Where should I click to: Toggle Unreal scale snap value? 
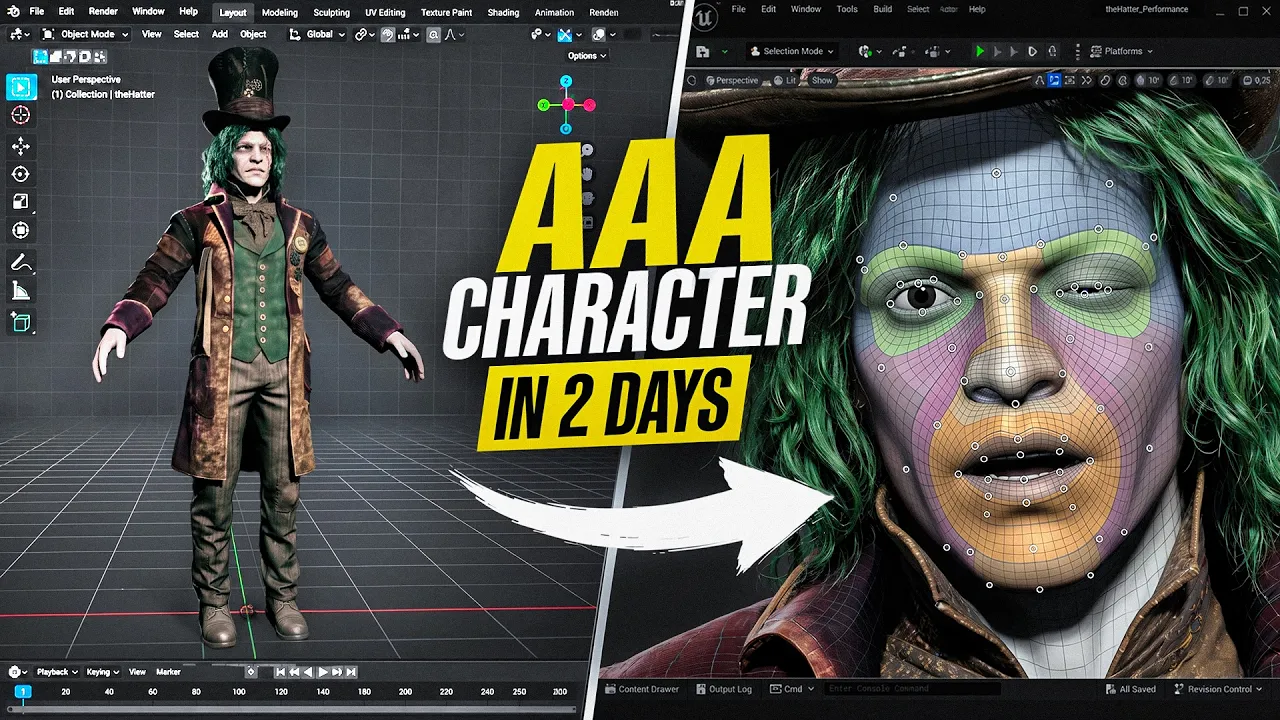(x=1217, y=80)
